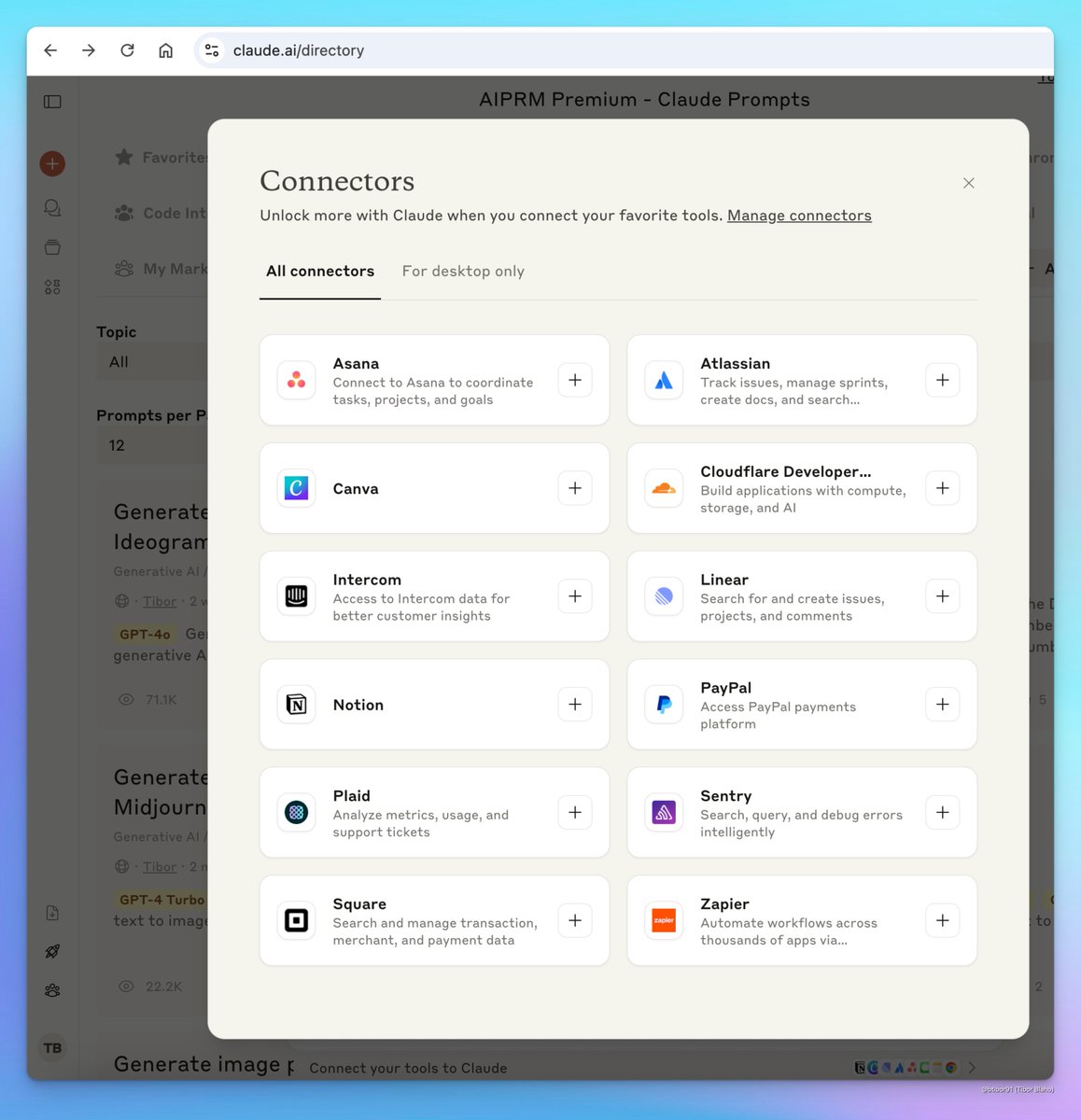Add the Sentry connector

pos(943,812)
